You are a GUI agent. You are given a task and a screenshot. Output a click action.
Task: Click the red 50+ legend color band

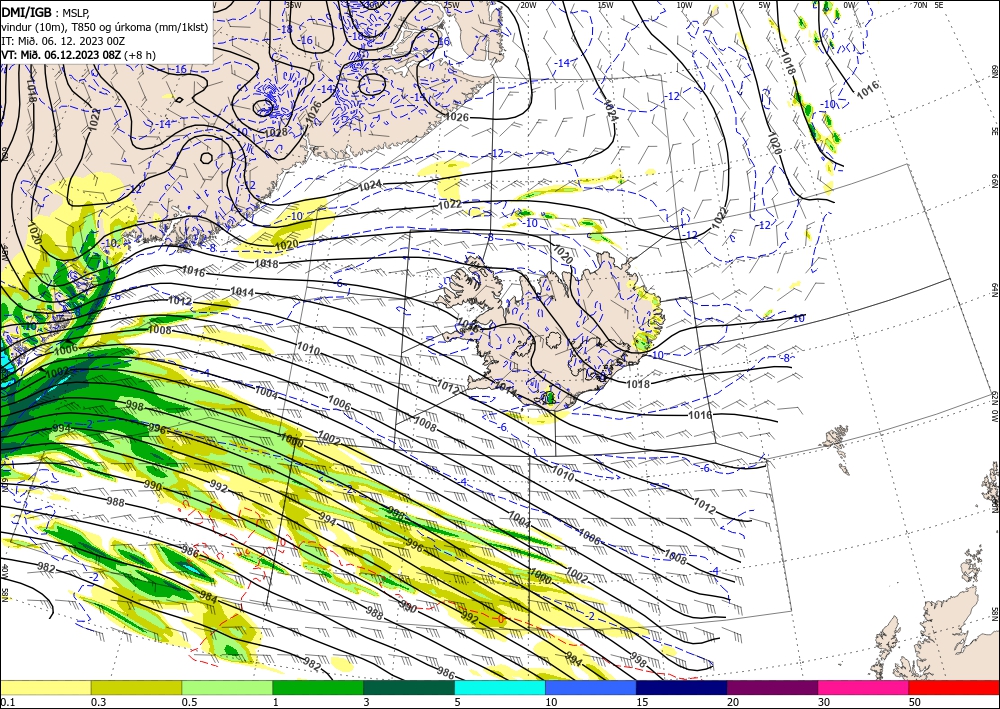click(x=954, y=687)
